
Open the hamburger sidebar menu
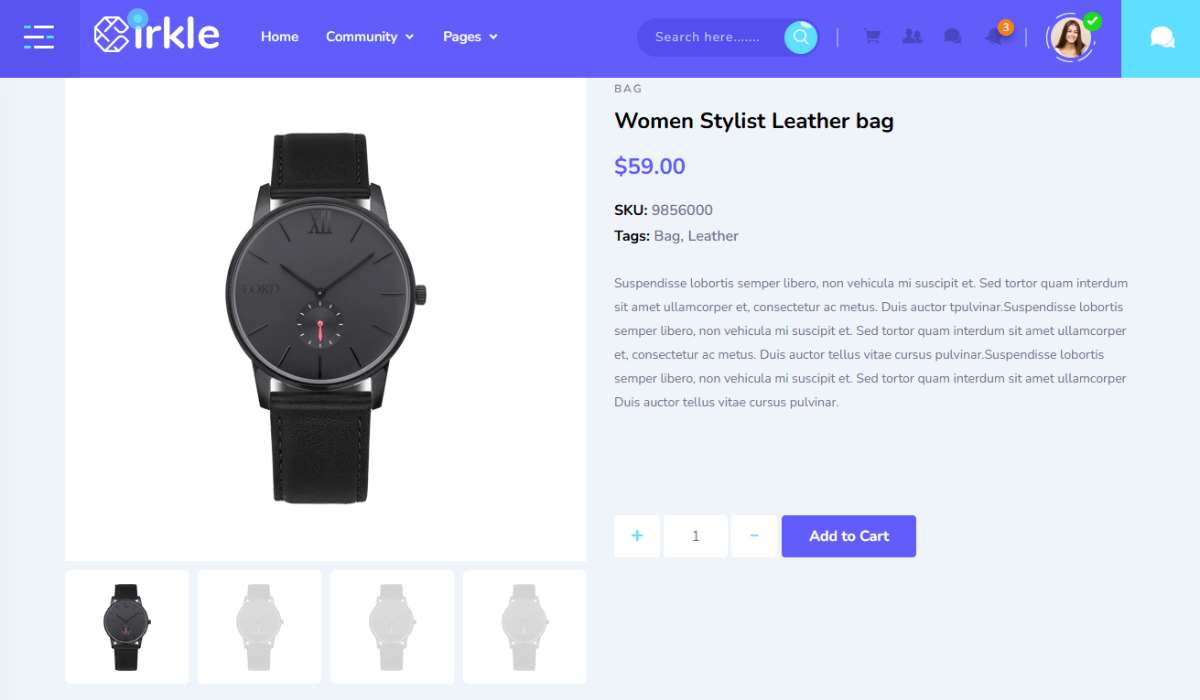(x=39, y=38)
